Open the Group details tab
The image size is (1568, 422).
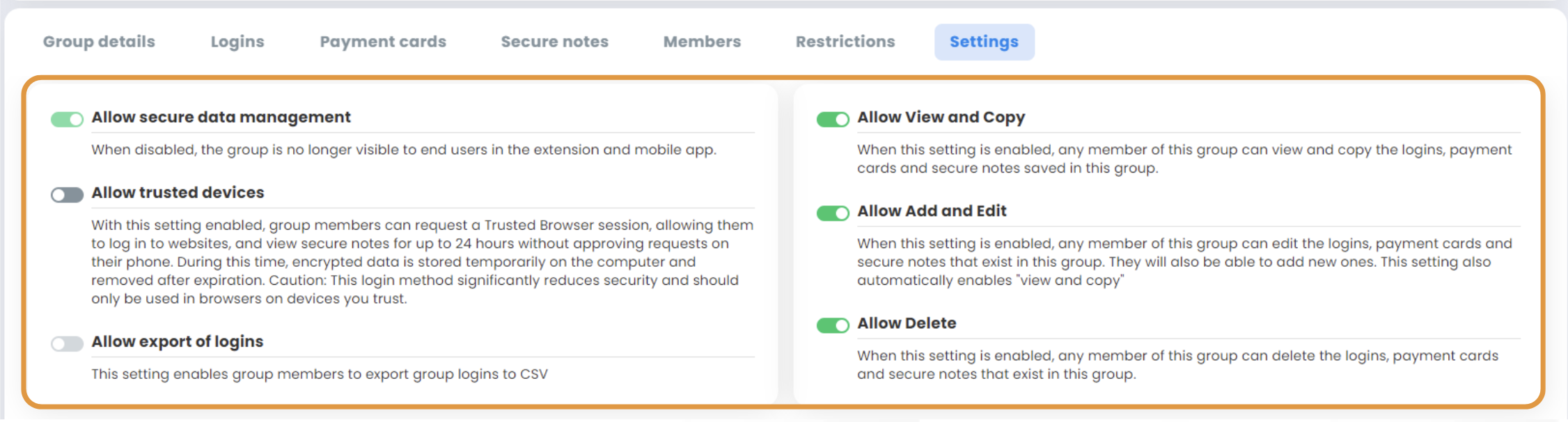pos(99,42)
